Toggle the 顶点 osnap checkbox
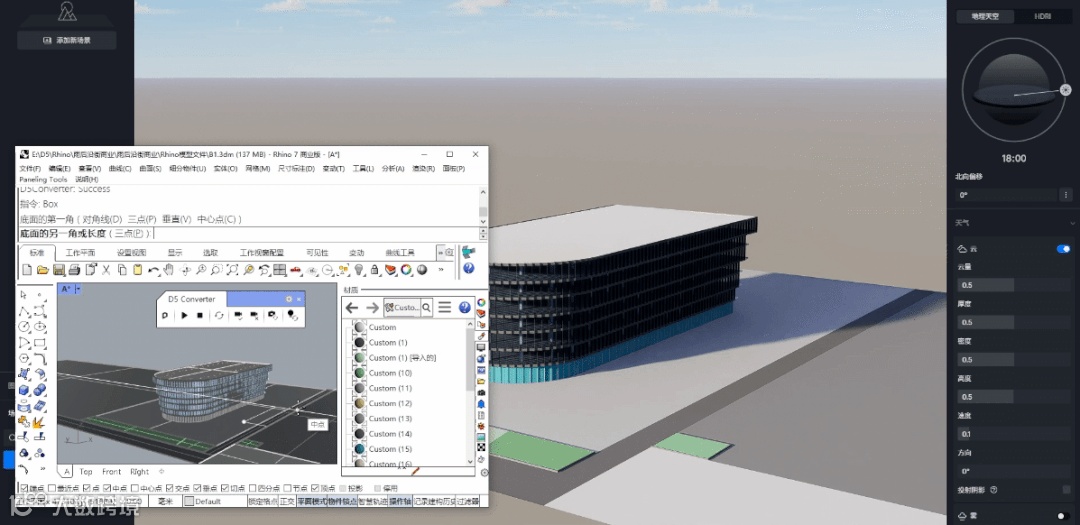 315,488
